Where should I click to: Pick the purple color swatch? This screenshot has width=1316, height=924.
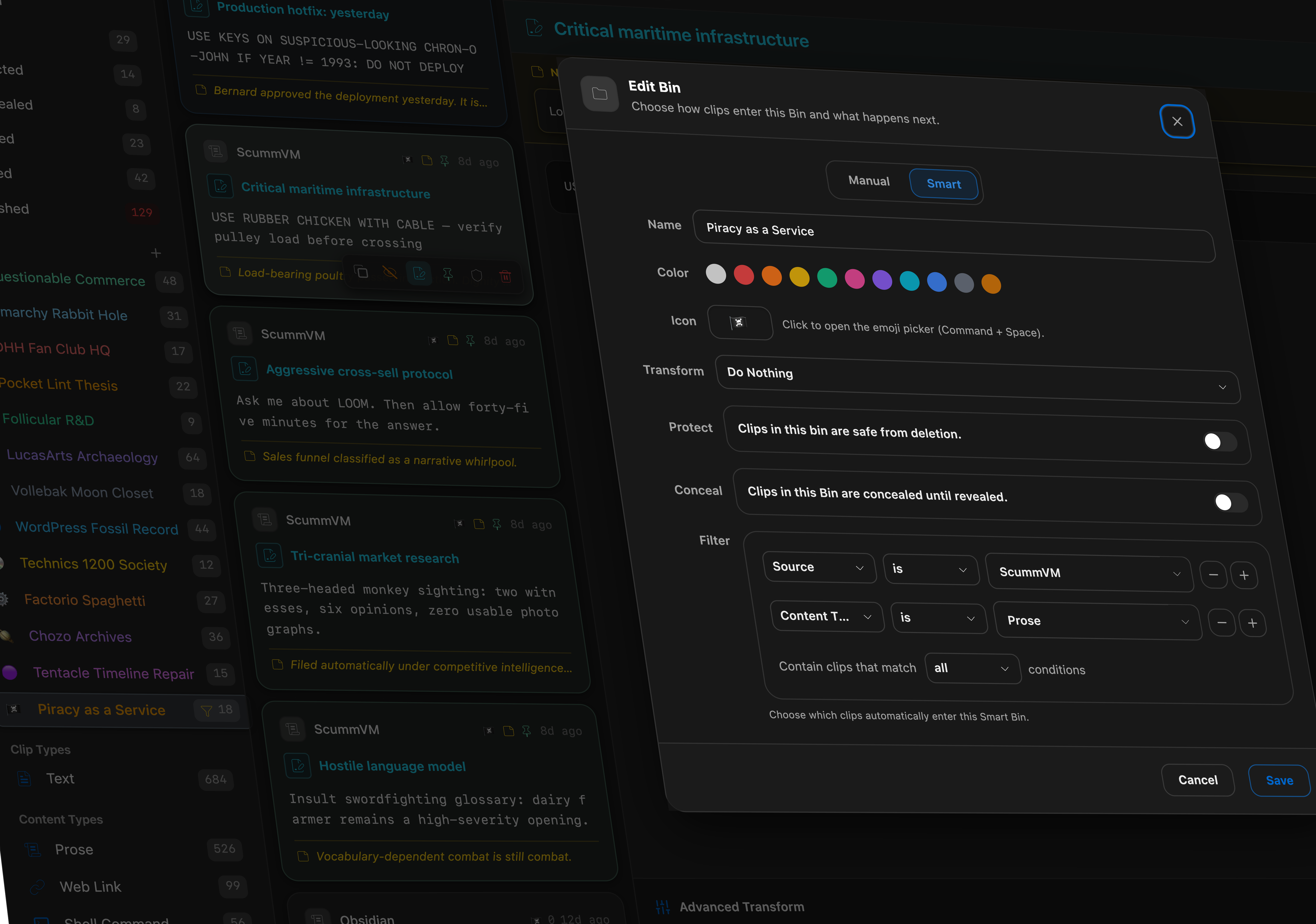coord(882,280)
